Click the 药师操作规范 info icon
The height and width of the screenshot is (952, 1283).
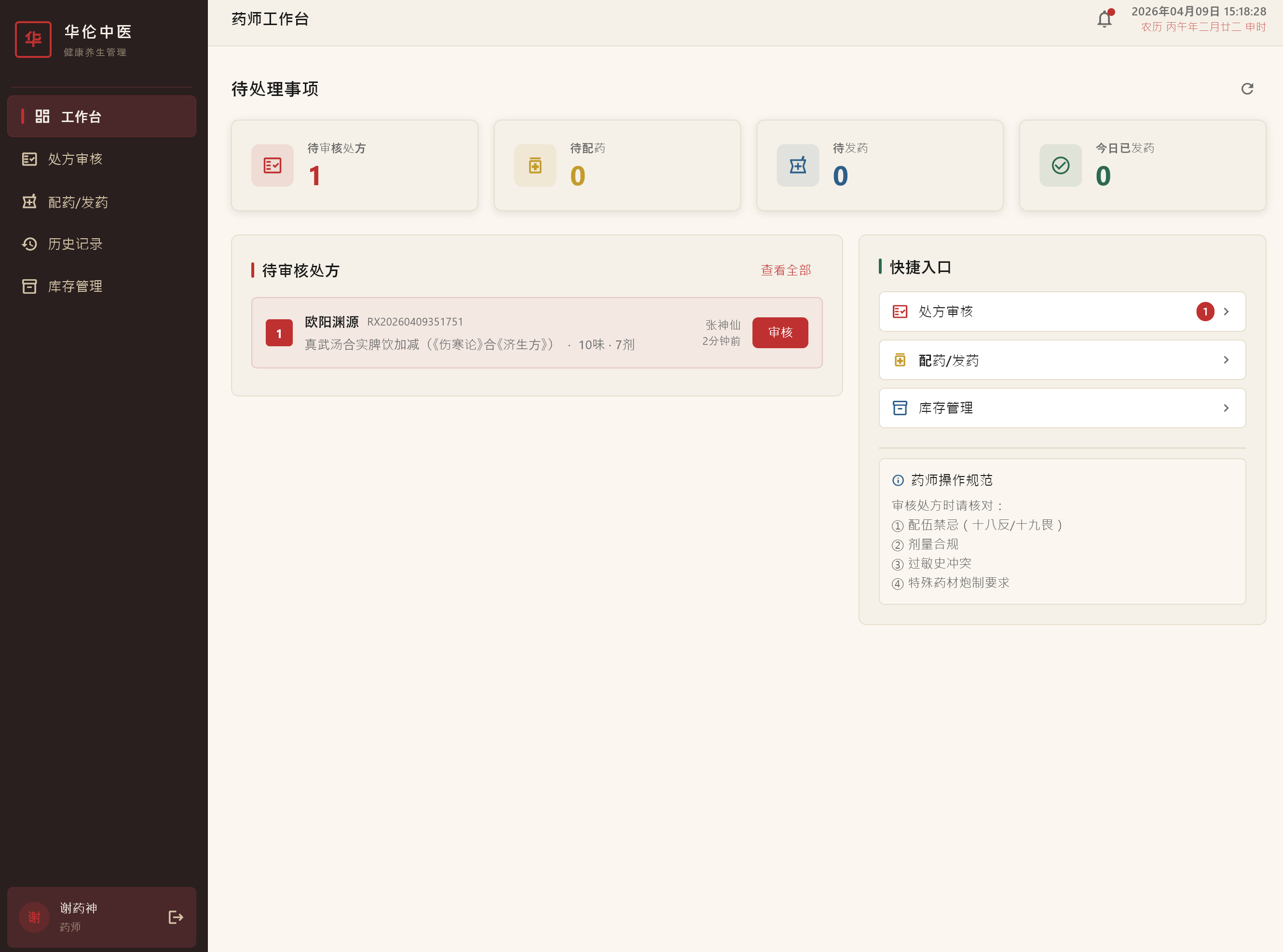(898, 480)
